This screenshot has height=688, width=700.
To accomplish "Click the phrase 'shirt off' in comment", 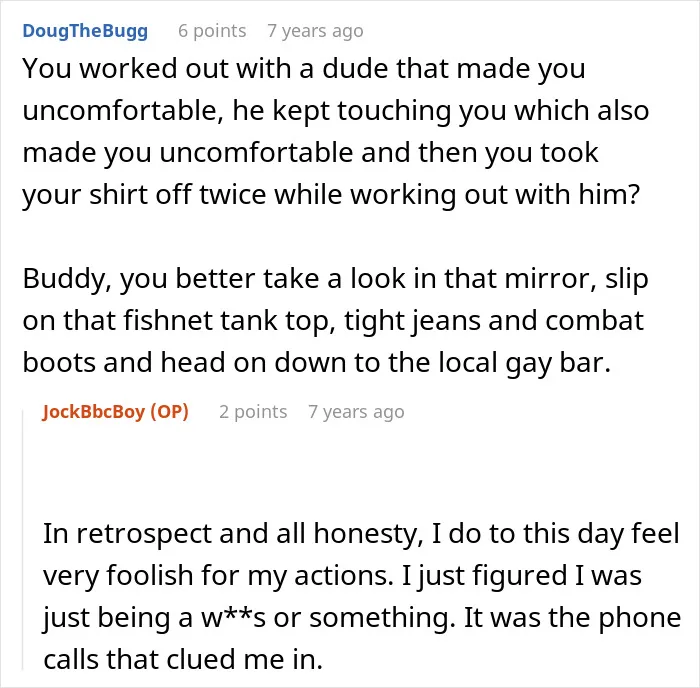I will (x=140, y=195).
